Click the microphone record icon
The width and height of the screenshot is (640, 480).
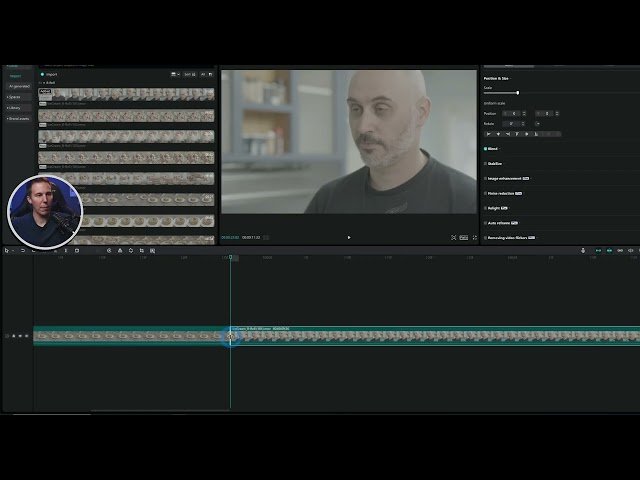click(583, 251)
